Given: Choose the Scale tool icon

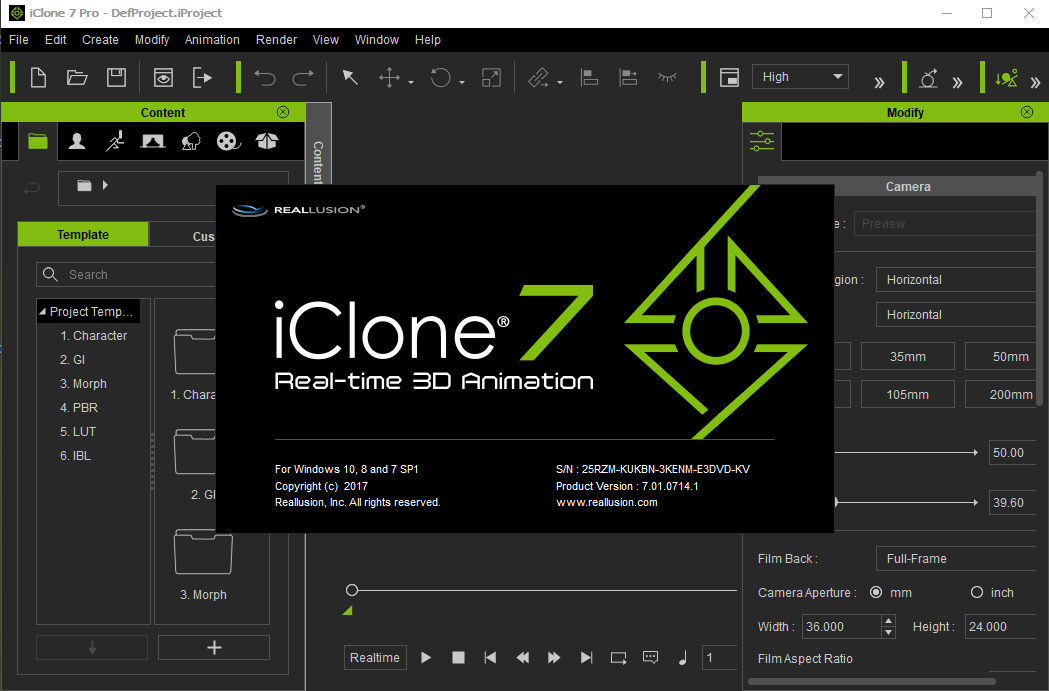Looking at the screenshot, I should click(x=491, y=78).
